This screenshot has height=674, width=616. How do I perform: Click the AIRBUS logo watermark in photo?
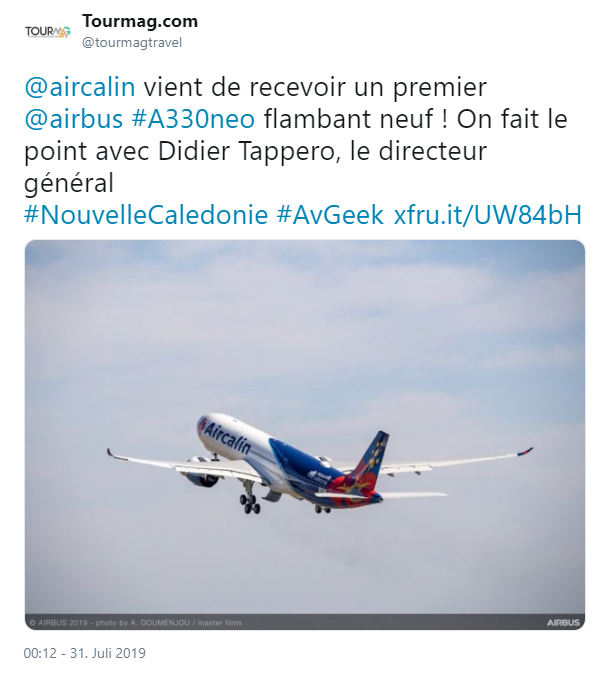tap(563, 622)
